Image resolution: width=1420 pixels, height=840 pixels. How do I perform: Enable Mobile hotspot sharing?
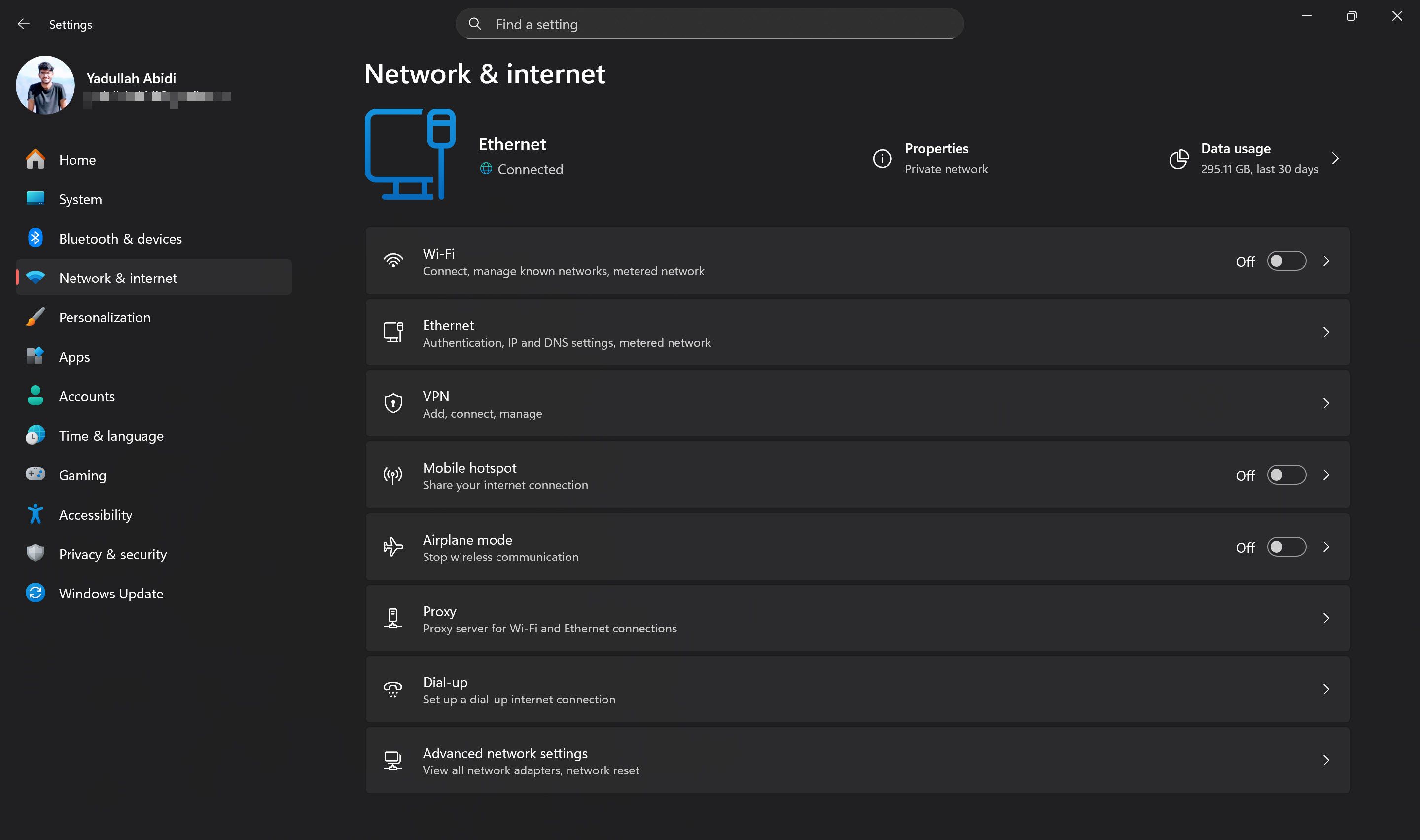[1285, 475]
